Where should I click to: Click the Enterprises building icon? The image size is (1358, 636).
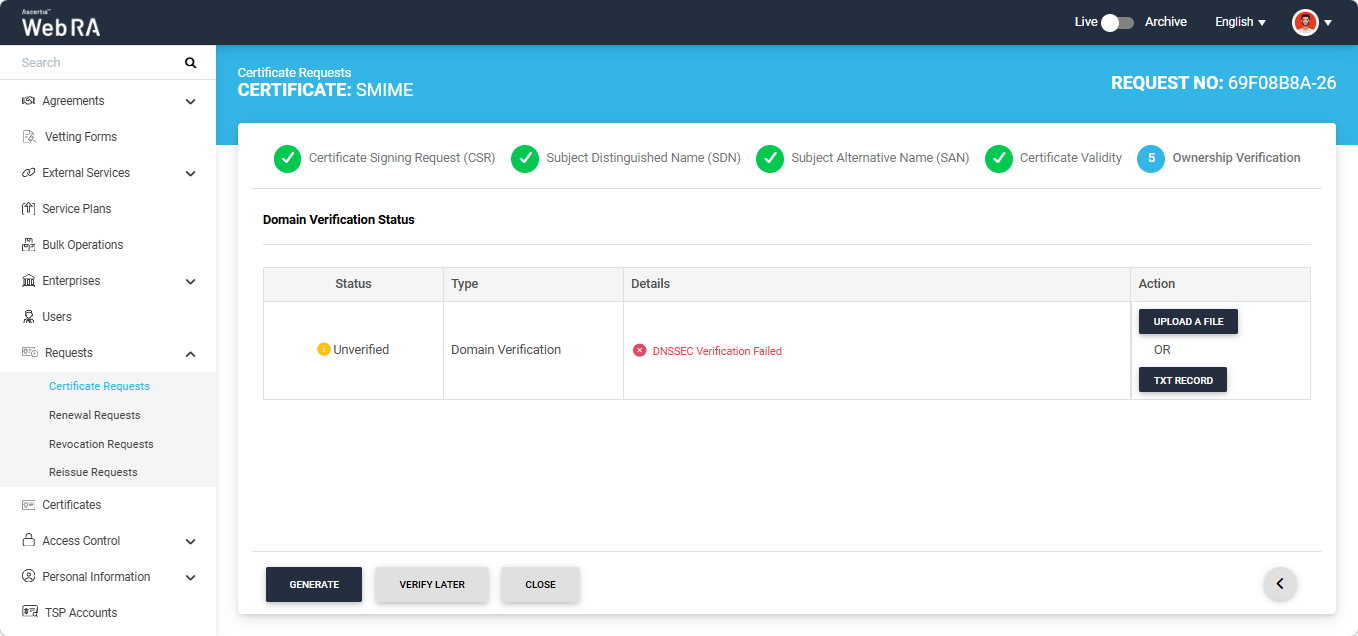pyautogui.click(x=28, y=281)
